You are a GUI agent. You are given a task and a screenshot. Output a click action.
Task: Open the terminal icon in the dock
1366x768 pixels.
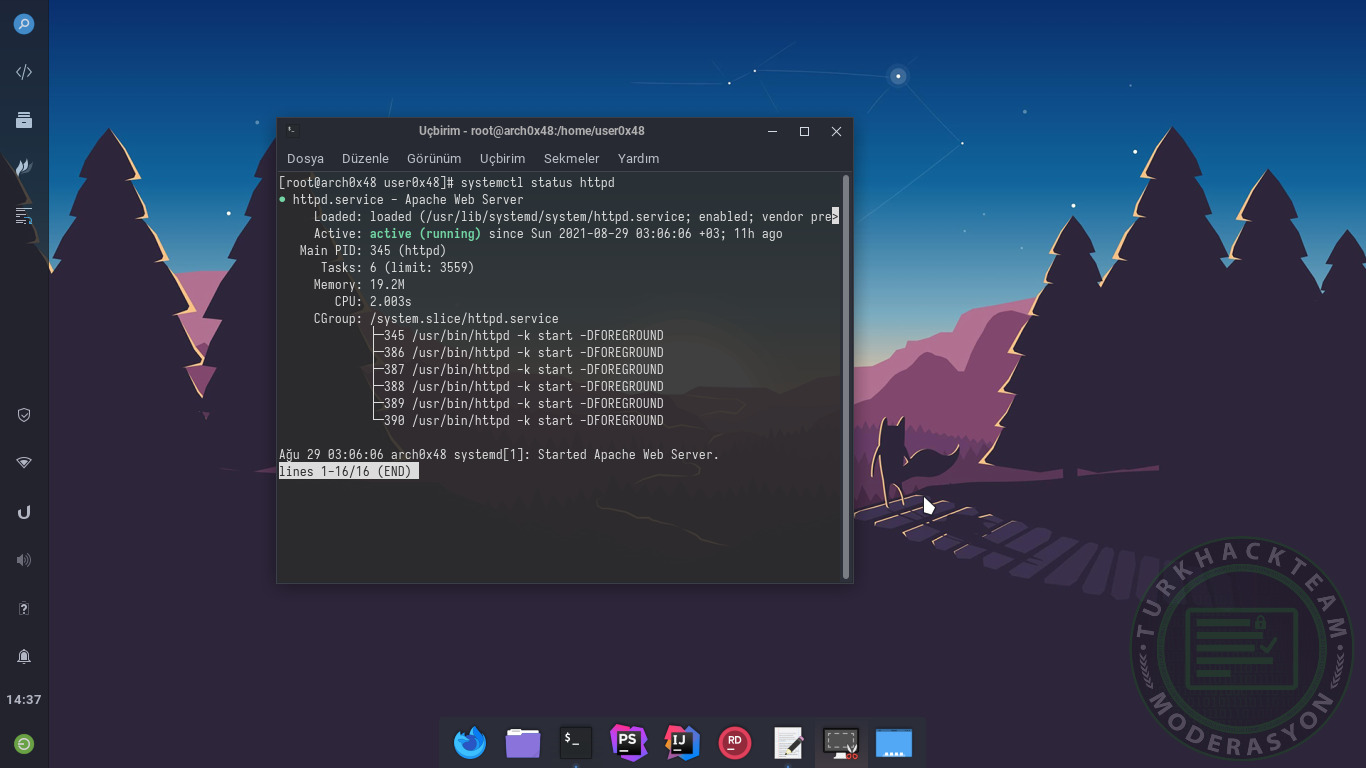[576, 742]
